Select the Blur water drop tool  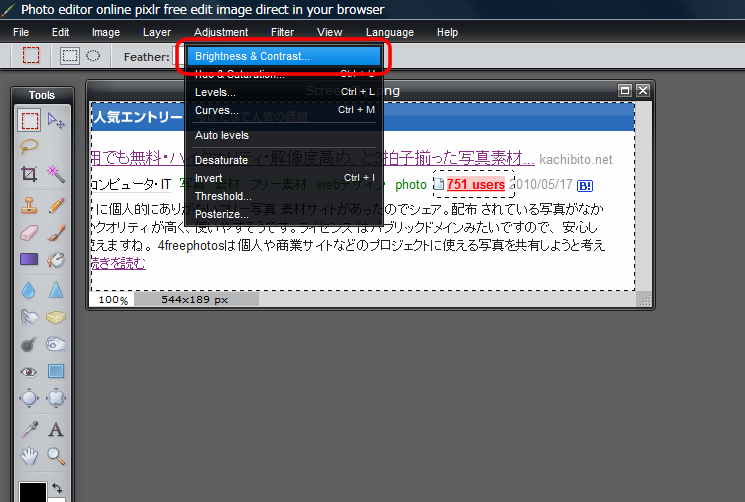29,290
